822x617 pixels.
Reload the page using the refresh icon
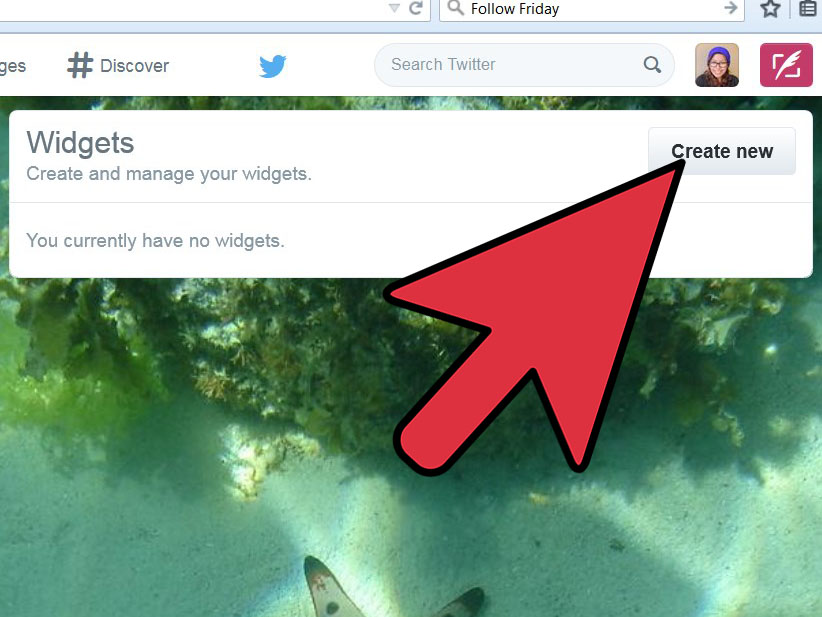click(x=416, y=8)
